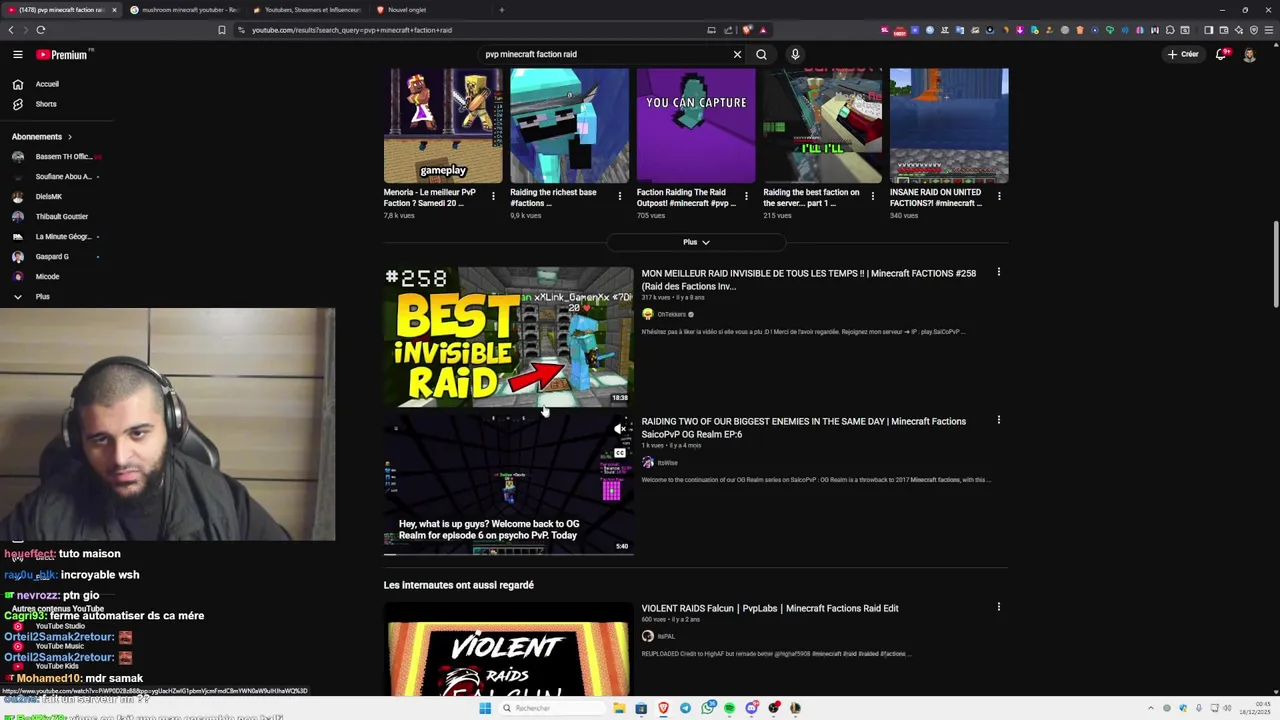Image resolution: width=1280 pixels, height=720 pixels.
Task: Switch to the mushroom minecraft youtuber tab
Action: click(x=184, y=10)
